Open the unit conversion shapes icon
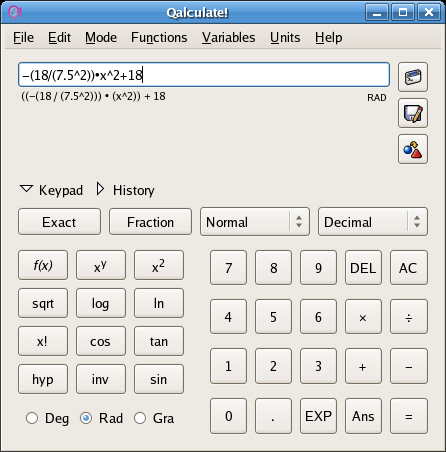This screenshot has width=446, height=452. tap(413, 149)
